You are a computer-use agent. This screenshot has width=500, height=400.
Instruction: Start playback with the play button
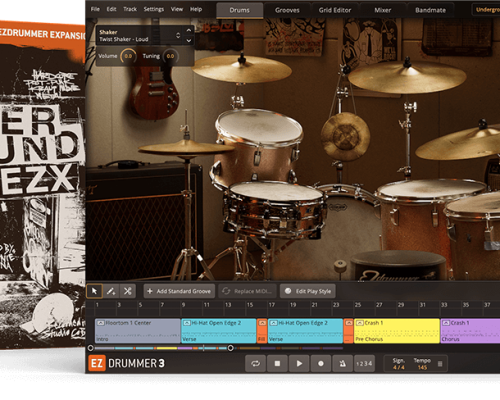coord(299,363)
